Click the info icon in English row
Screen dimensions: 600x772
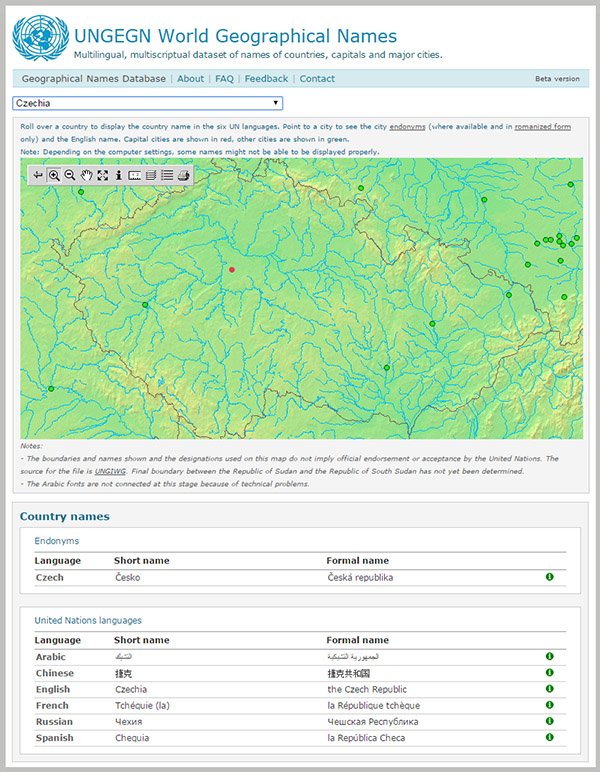549,688
